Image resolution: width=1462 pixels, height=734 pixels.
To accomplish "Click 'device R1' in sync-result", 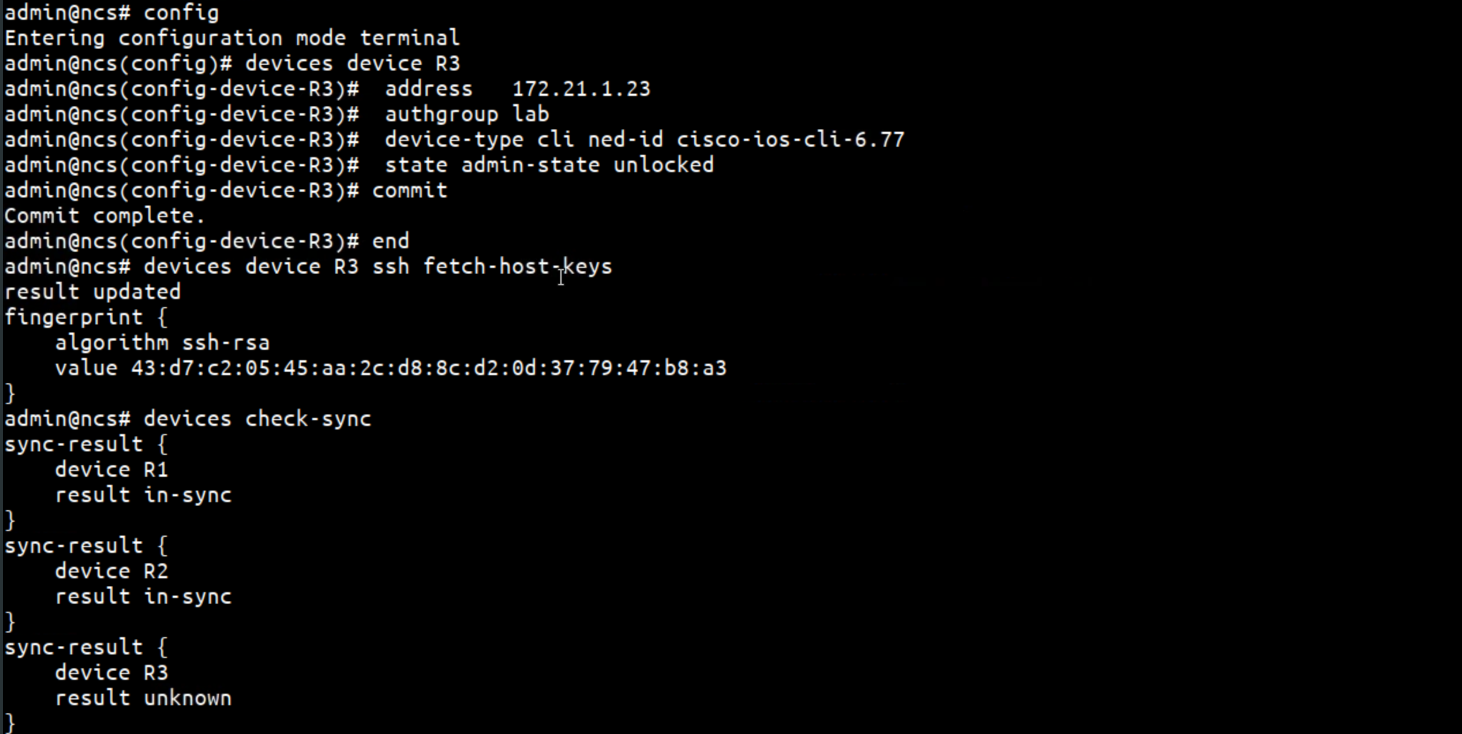I will coord(112,470).
